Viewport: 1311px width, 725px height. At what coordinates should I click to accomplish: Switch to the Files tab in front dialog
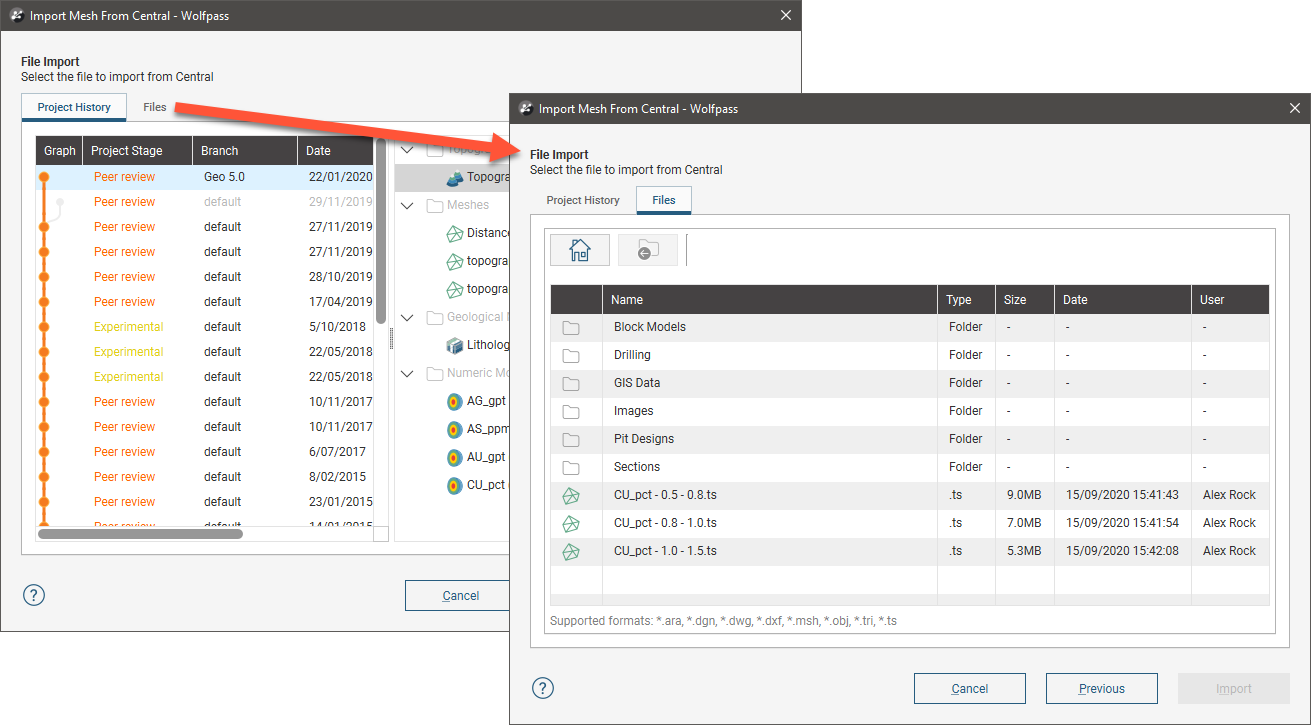click(x=663, y=200)
